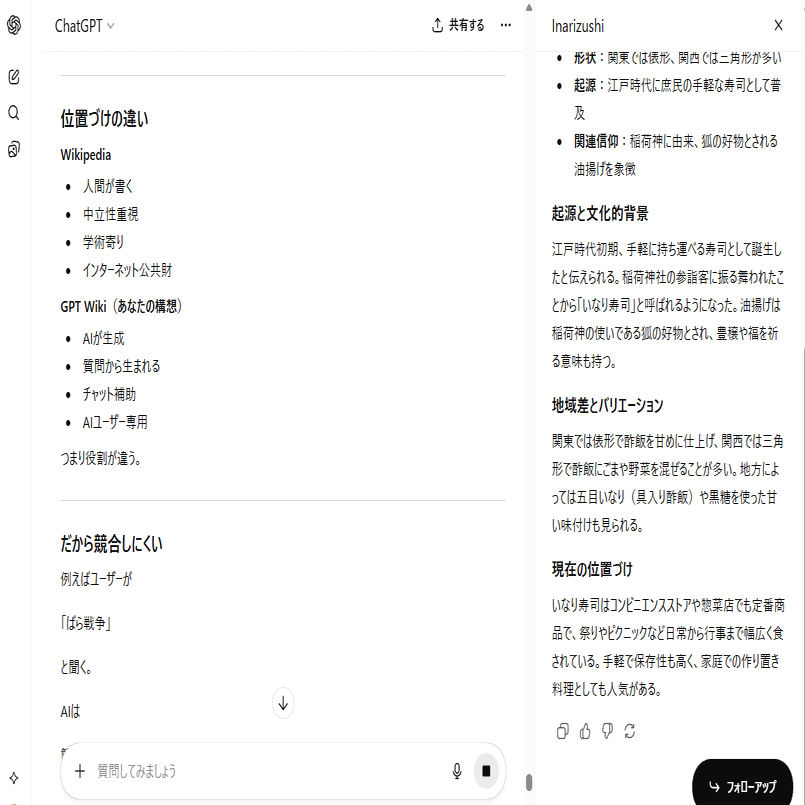Image resolution: width=805 pixels, height=805 pixels.
Task: Click the bullet AIユーザー専用
Action: (x=115, y=422)
